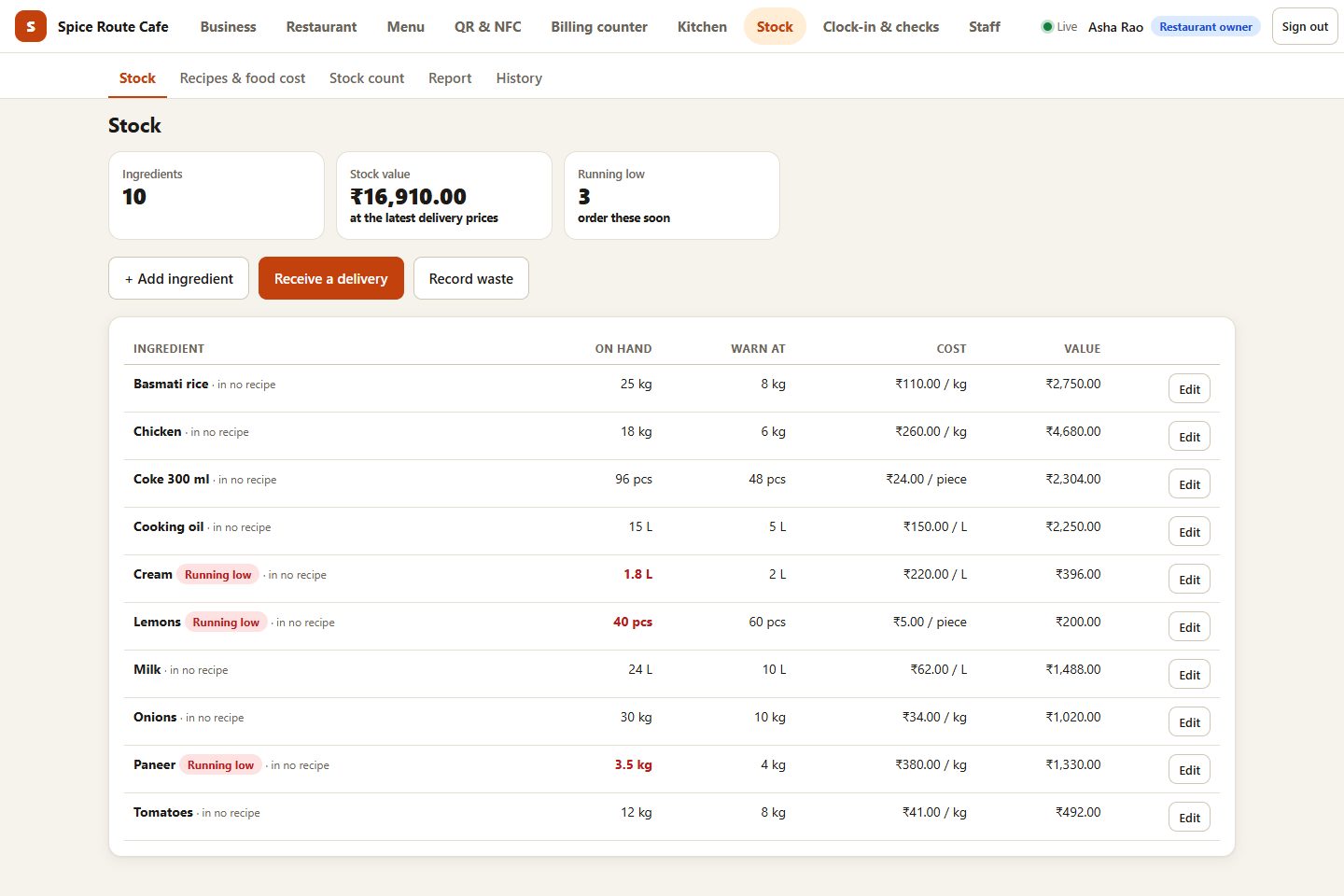Click the On Hand column header

click(623, 349)
